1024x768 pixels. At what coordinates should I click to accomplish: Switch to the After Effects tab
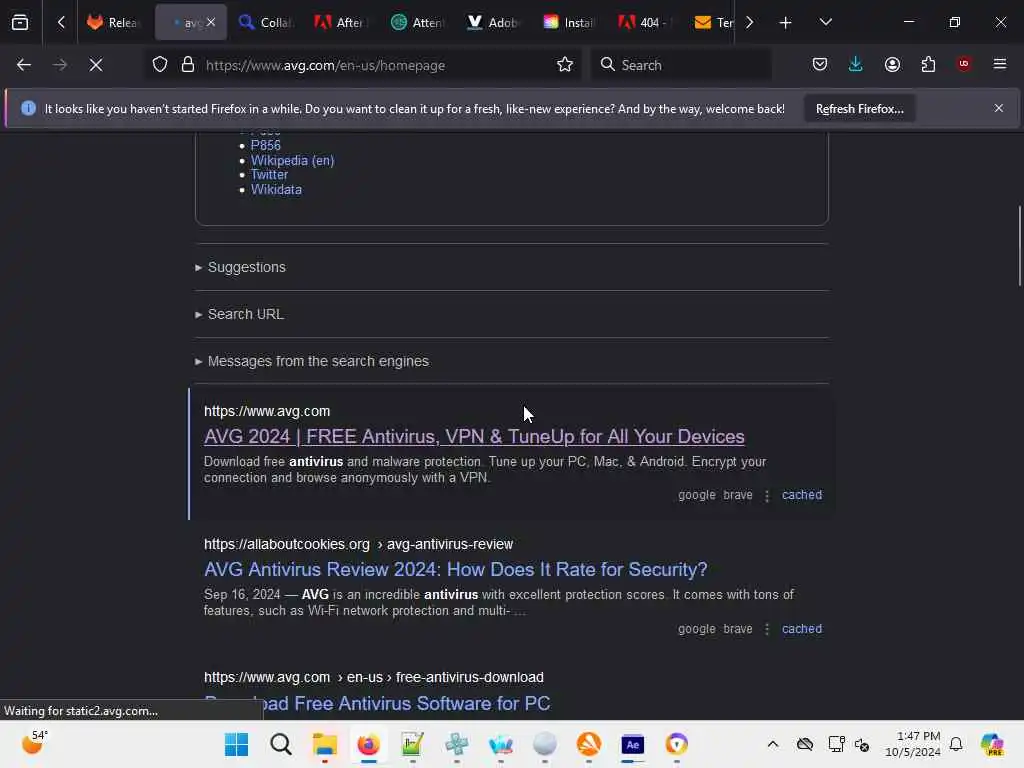tap(341, 22)
